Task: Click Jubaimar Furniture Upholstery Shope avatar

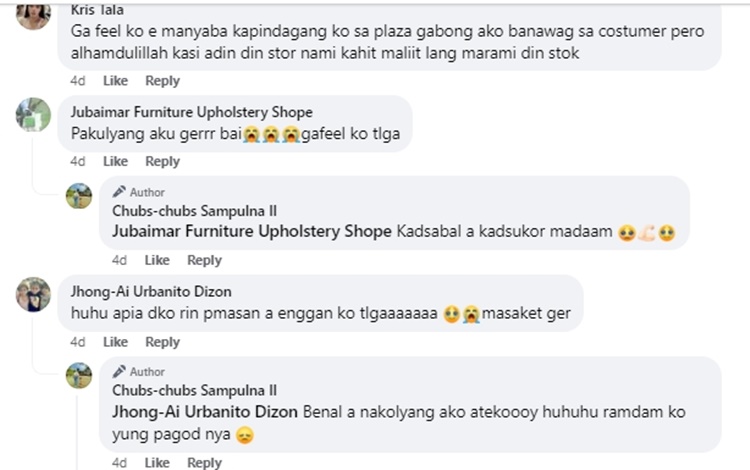Action: tap(33, 114)
